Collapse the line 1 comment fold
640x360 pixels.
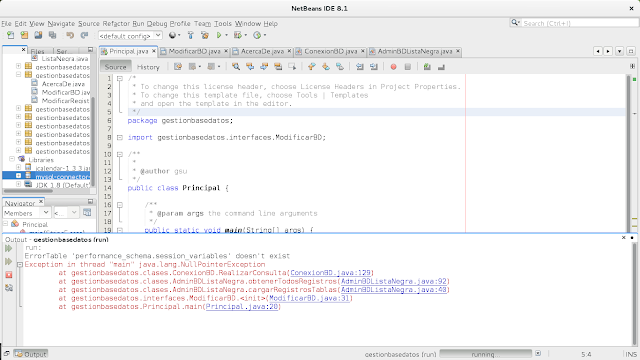(x=120, y=78)
